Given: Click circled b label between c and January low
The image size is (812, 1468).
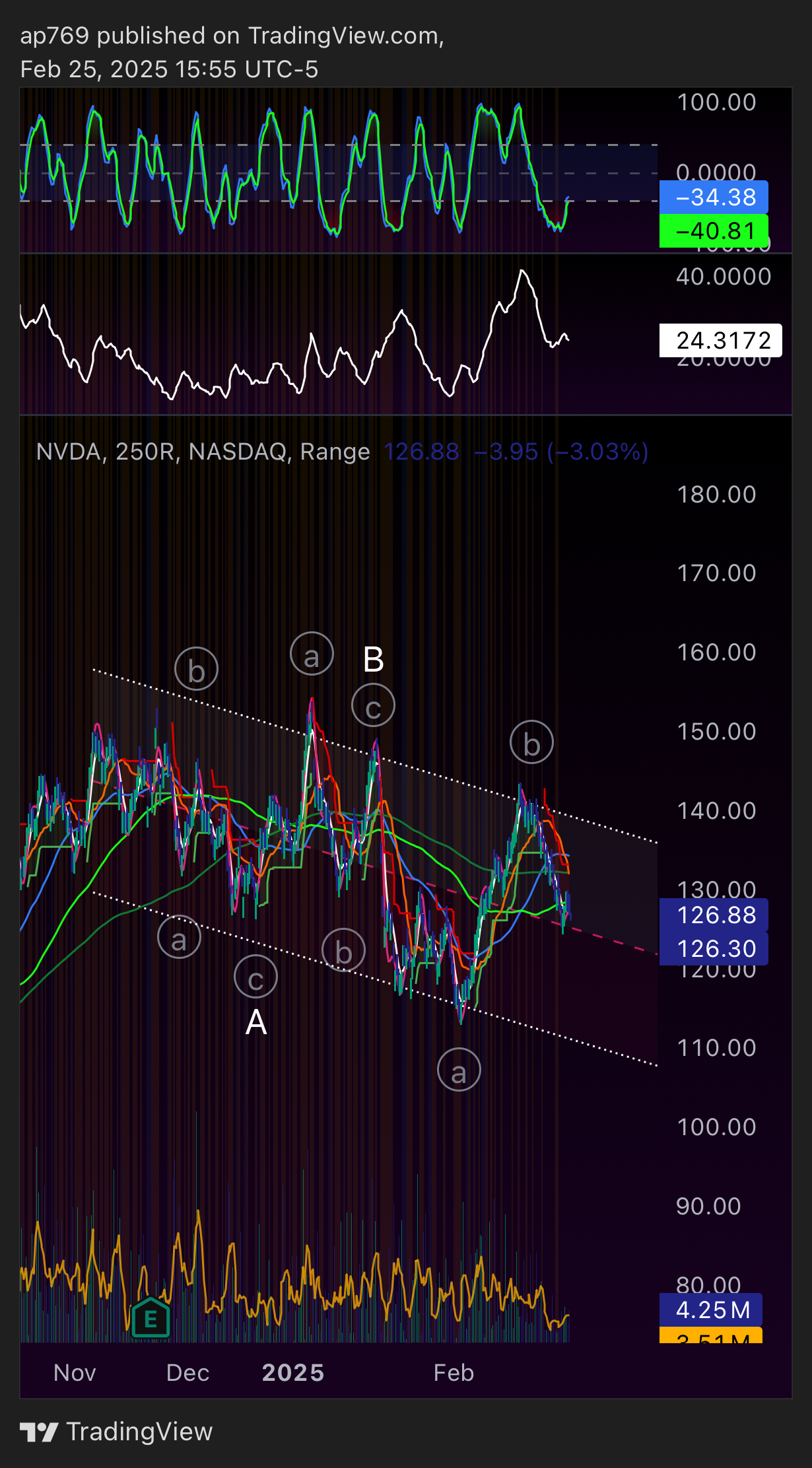Looking at the screenshot, I should click(x=343, y=950).
